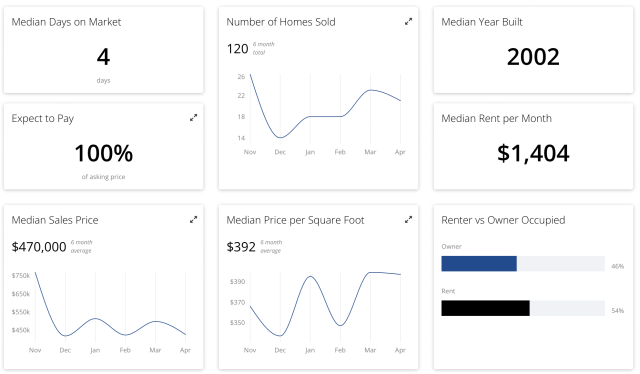The width and height of the screenshot is (640, 374).
Task: Click the black Rent occupancy bar
Action: click(485, 308)
